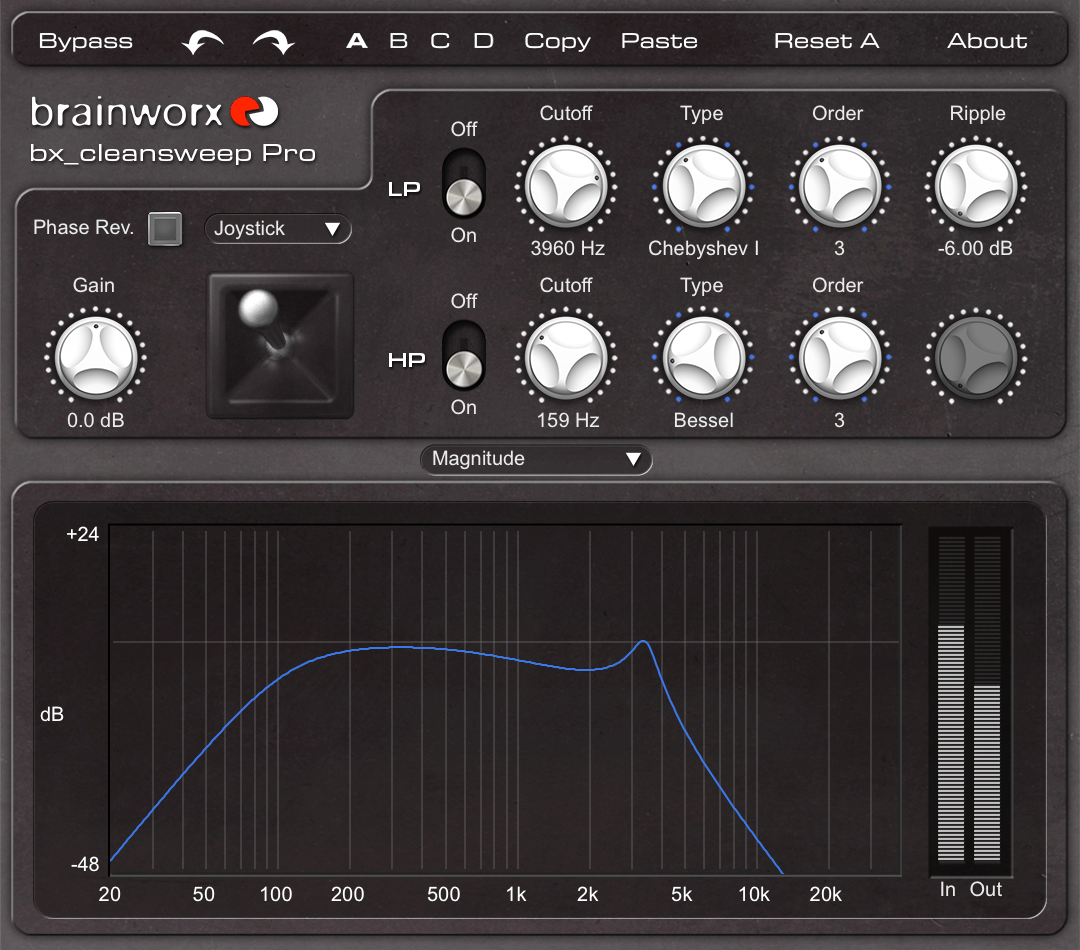1080x950 pixels.
Task: Click the disabled knob next to HP Order
Action: 977,357
